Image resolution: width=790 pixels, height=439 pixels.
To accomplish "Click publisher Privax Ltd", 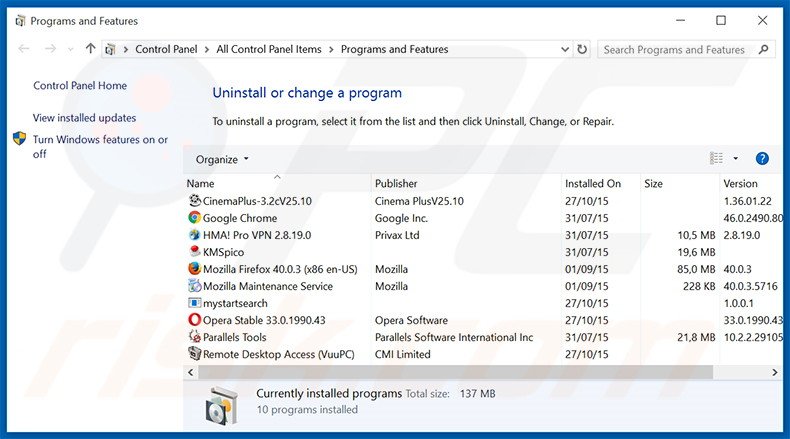I will click(x=397, y=235).
